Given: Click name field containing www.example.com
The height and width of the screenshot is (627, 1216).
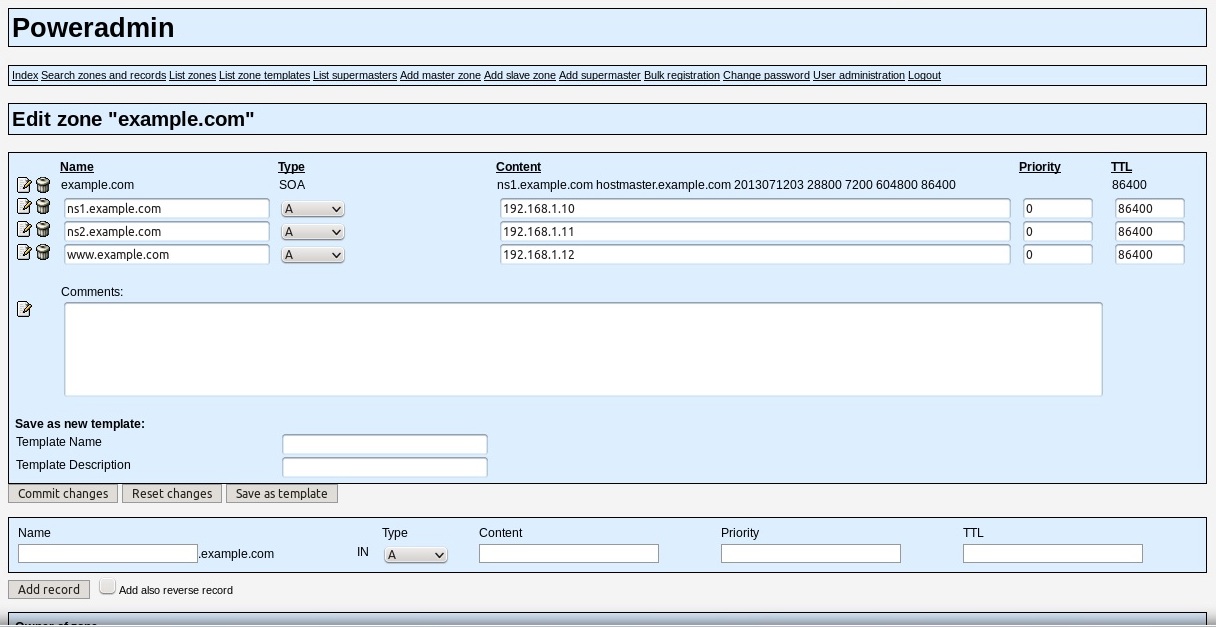Looking at the screenshot, I should point(167,254).
